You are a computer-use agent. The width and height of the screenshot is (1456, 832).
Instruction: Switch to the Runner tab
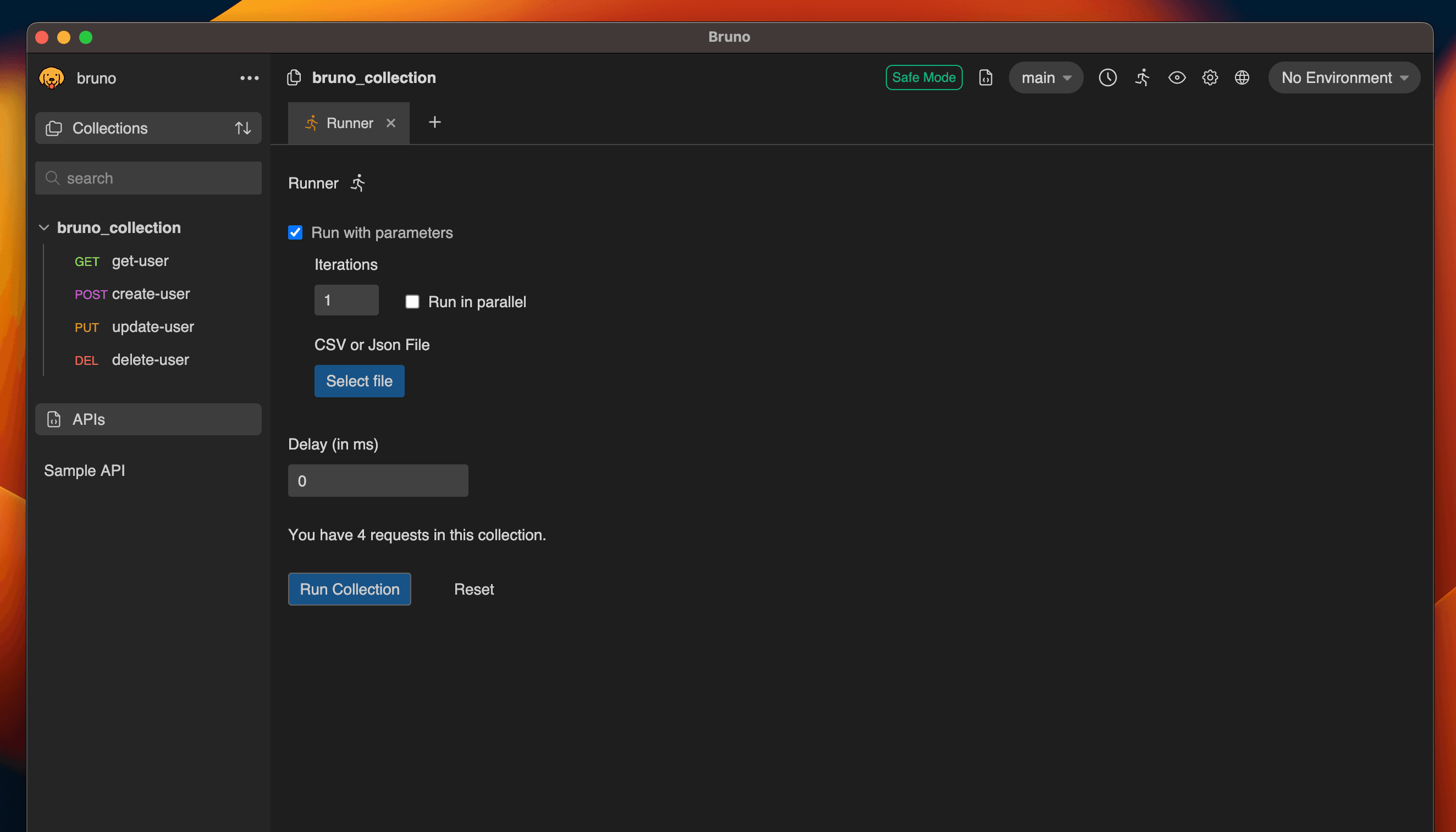coord(349,123)
